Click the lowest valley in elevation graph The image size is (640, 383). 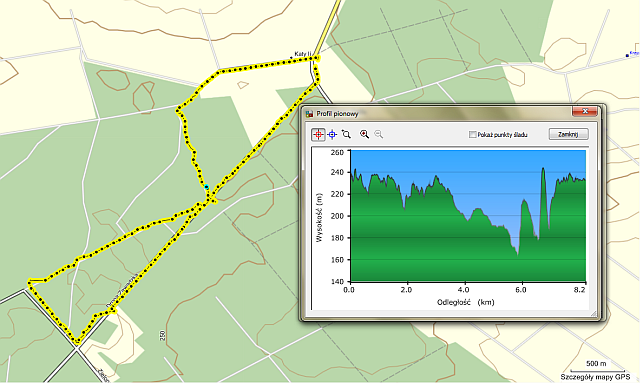518,254
